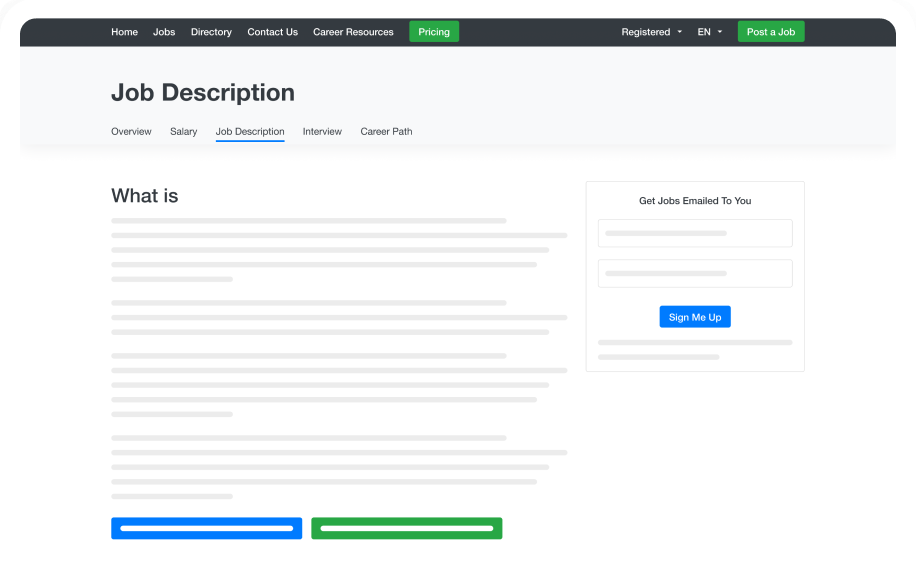Open the Interview tab
916x576 pixels.
click(x=322, y=132)
